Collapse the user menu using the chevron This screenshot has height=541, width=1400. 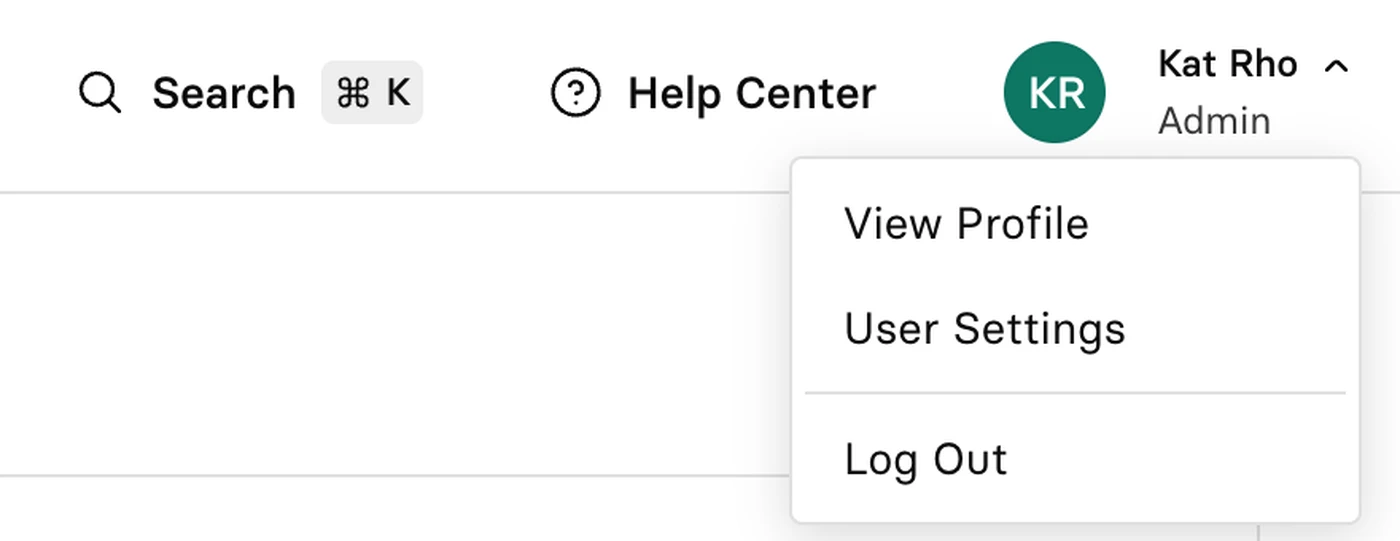(x=1336, y=66)
